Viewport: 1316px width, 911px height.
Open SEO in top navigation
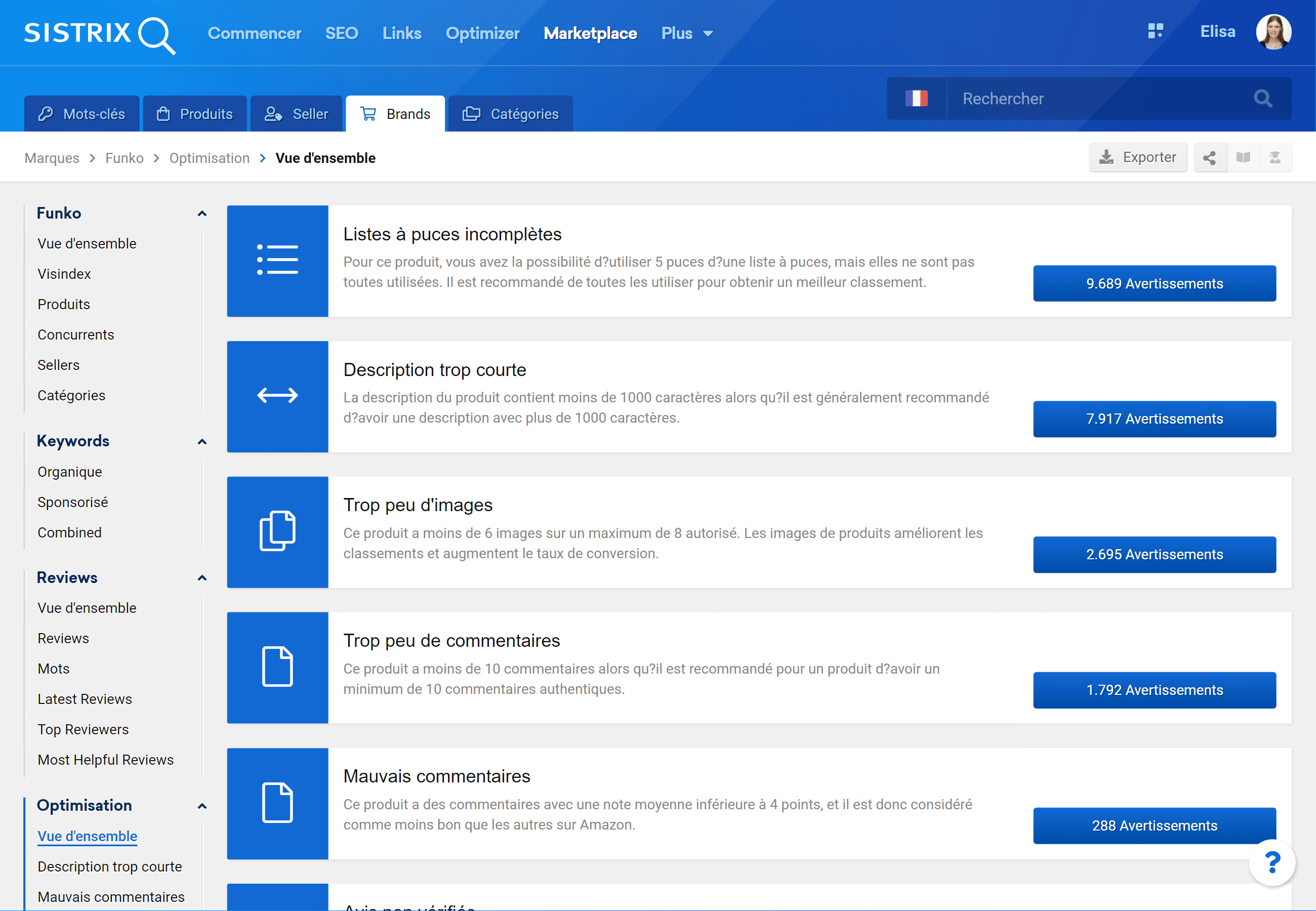coord(342,34)
